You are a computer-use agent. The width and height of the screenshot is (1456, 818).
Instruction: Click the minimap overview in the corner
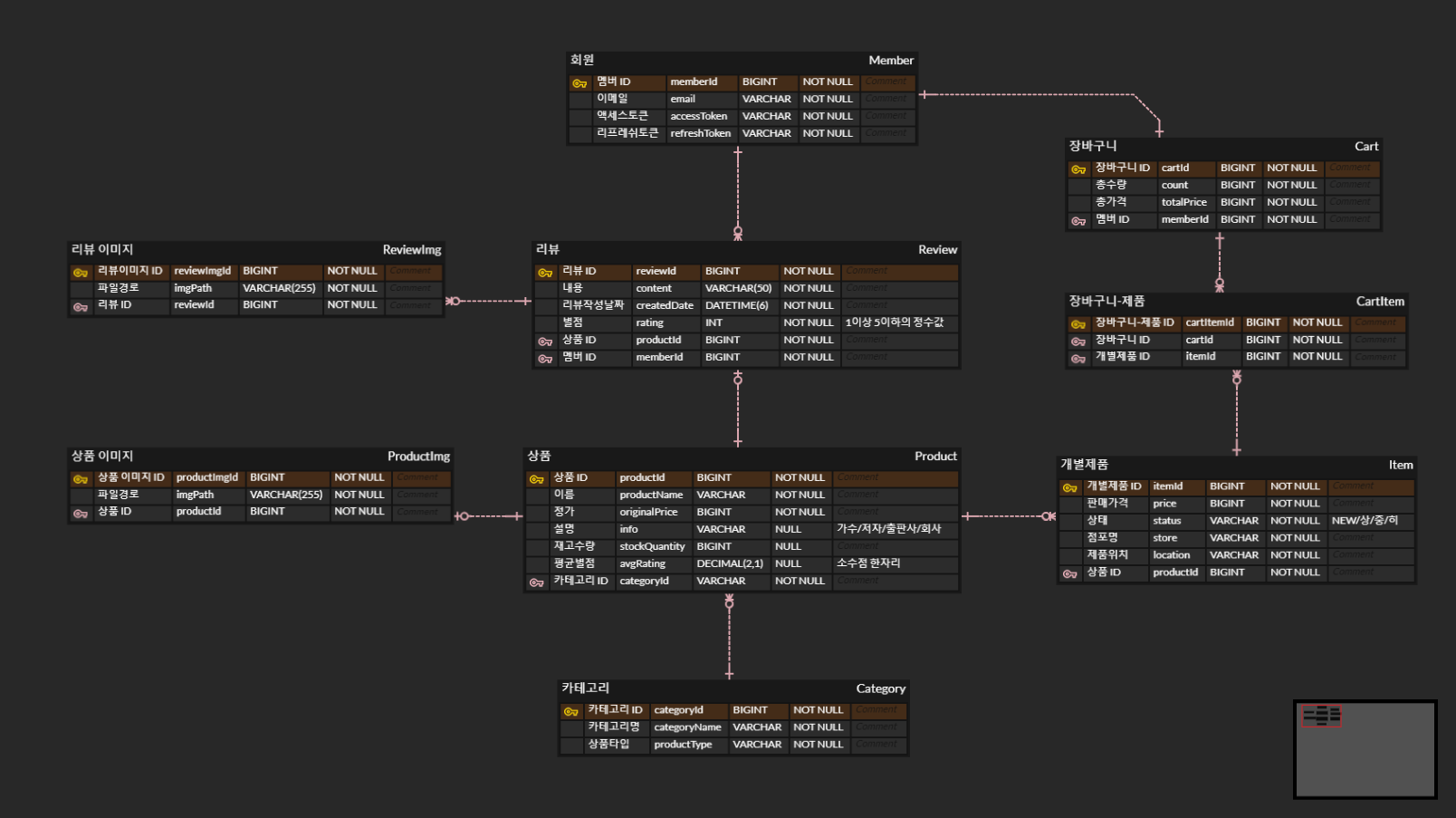[1365, 749]
